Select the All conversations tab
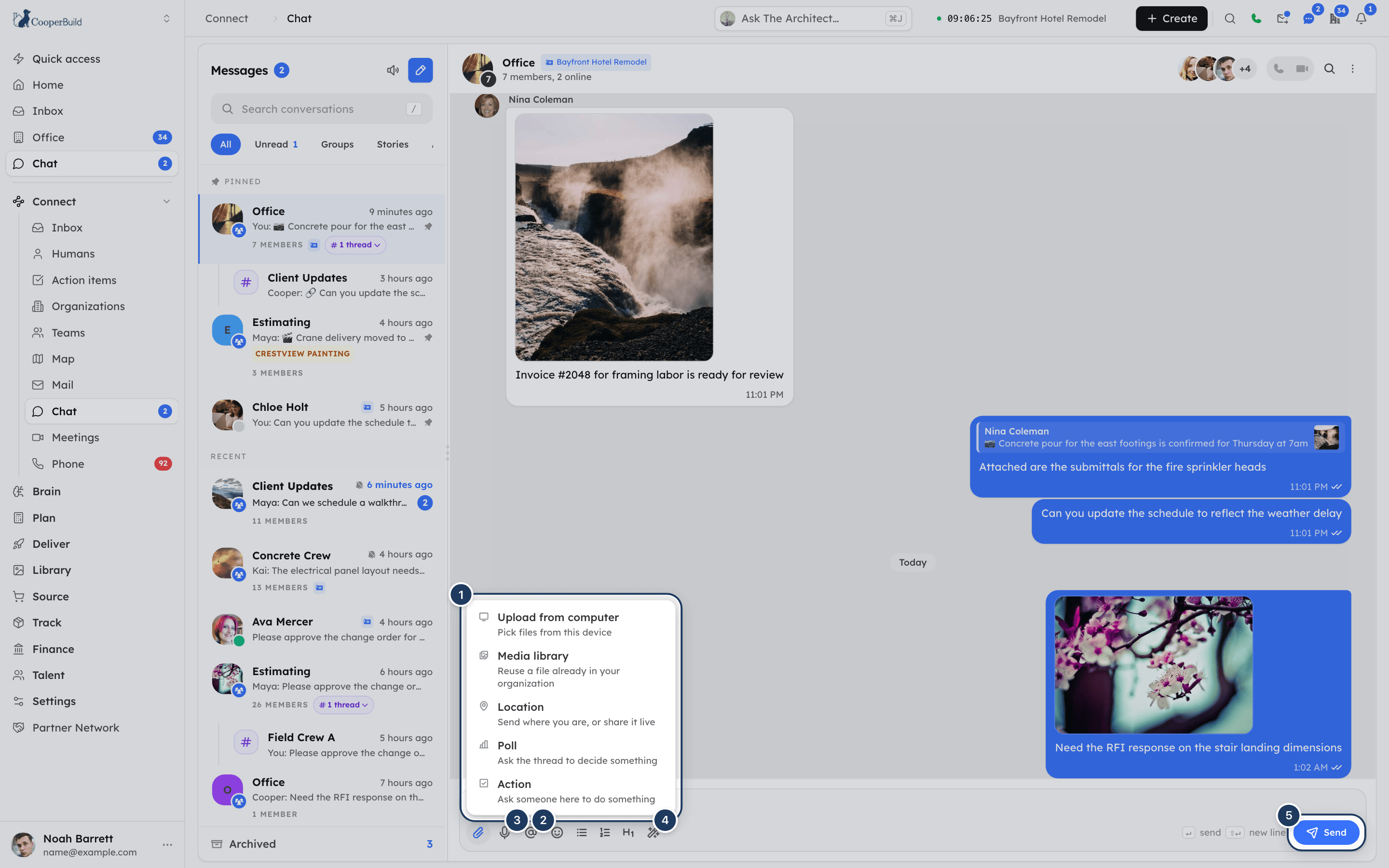This screenshot has height=868, width=1389. [x=226, y=144]
